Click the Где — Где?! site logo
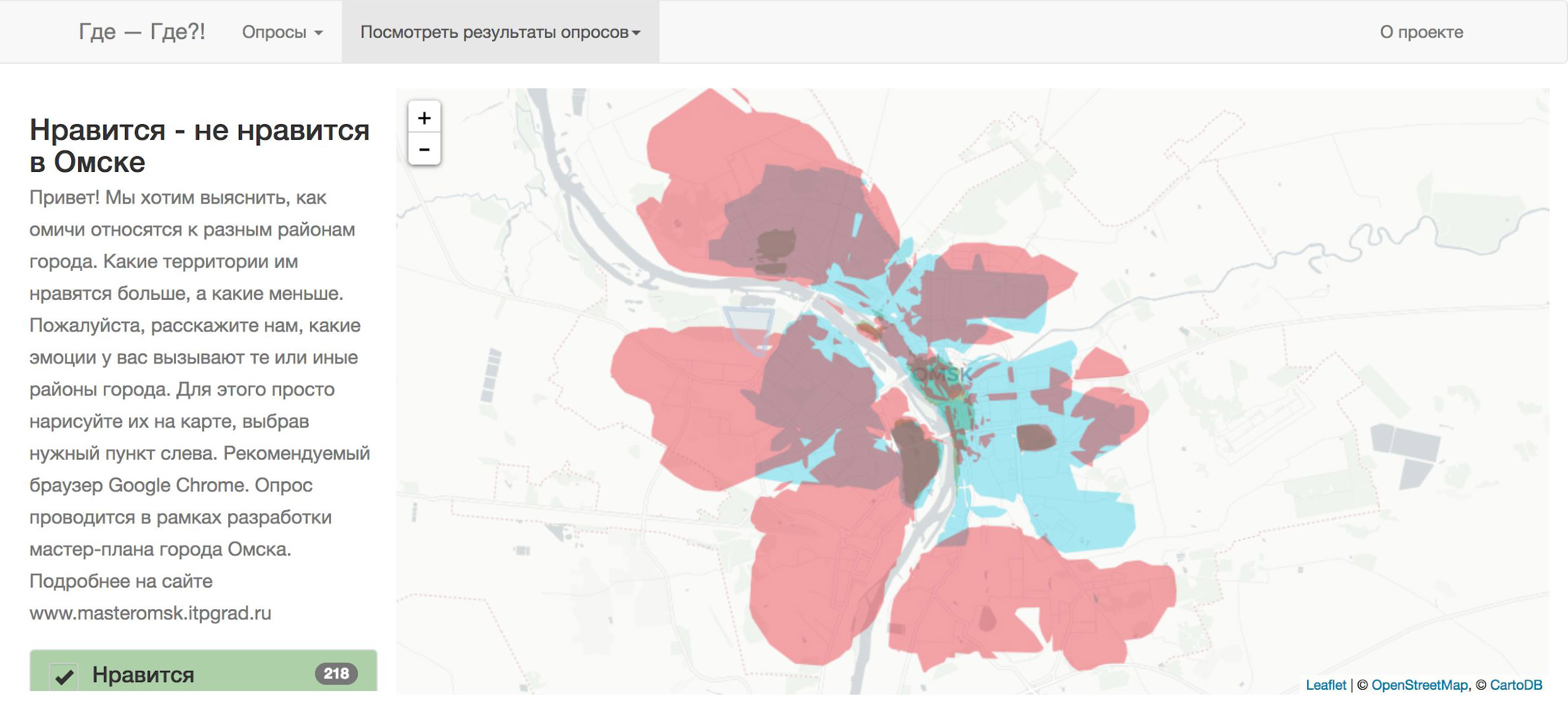Viewport: 1568px width, 708px height. point(142,31)
